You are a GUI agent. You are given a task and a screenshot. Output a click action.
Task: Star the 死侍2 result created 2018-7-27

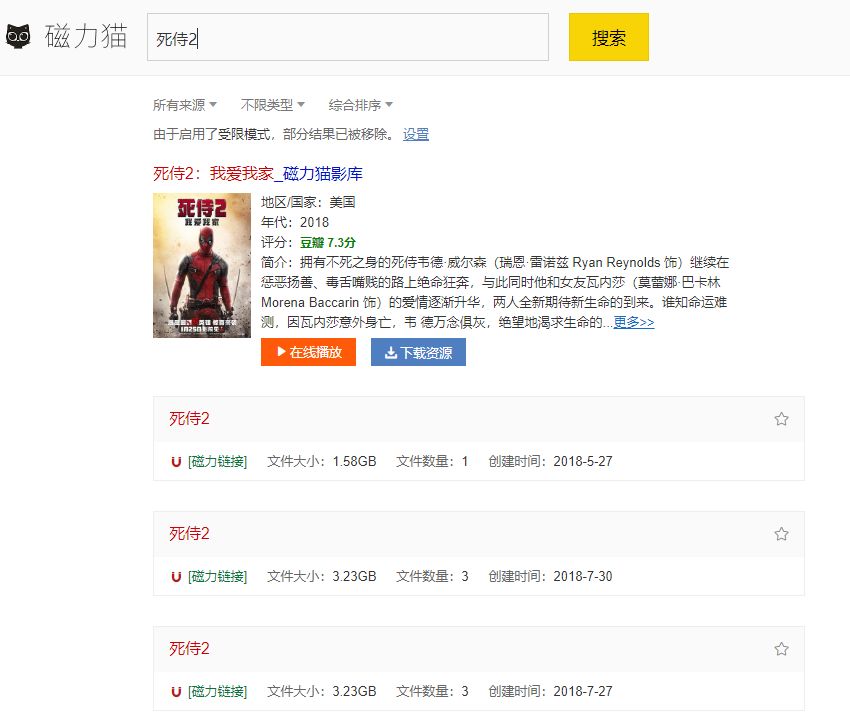click(x=781, y=649)
